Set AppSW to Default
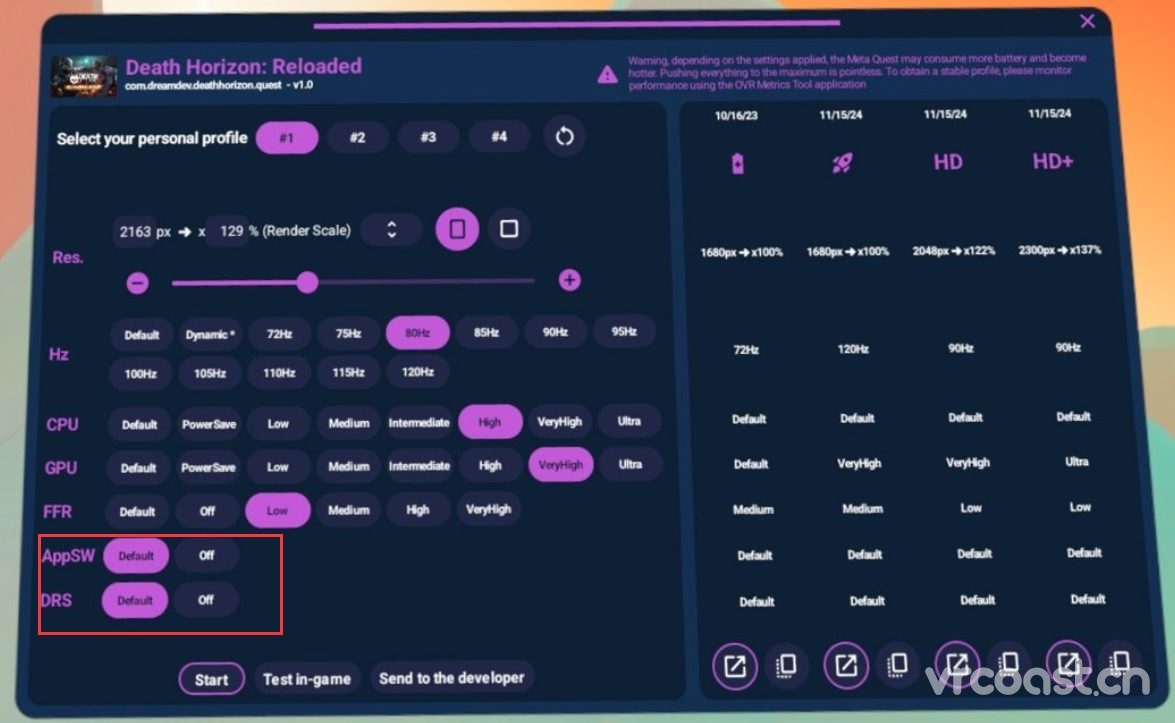 (136, 556)
